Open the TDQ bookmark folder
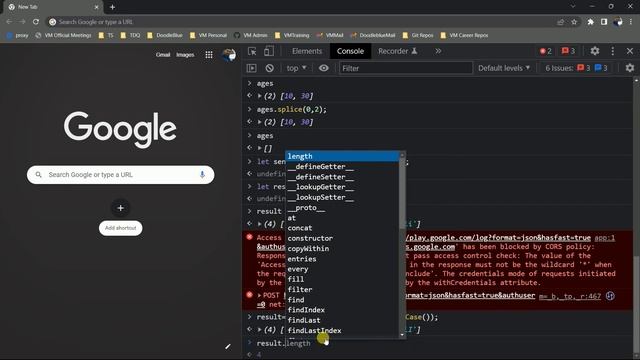This screenshot has height=360, width=640. point(130,36)
